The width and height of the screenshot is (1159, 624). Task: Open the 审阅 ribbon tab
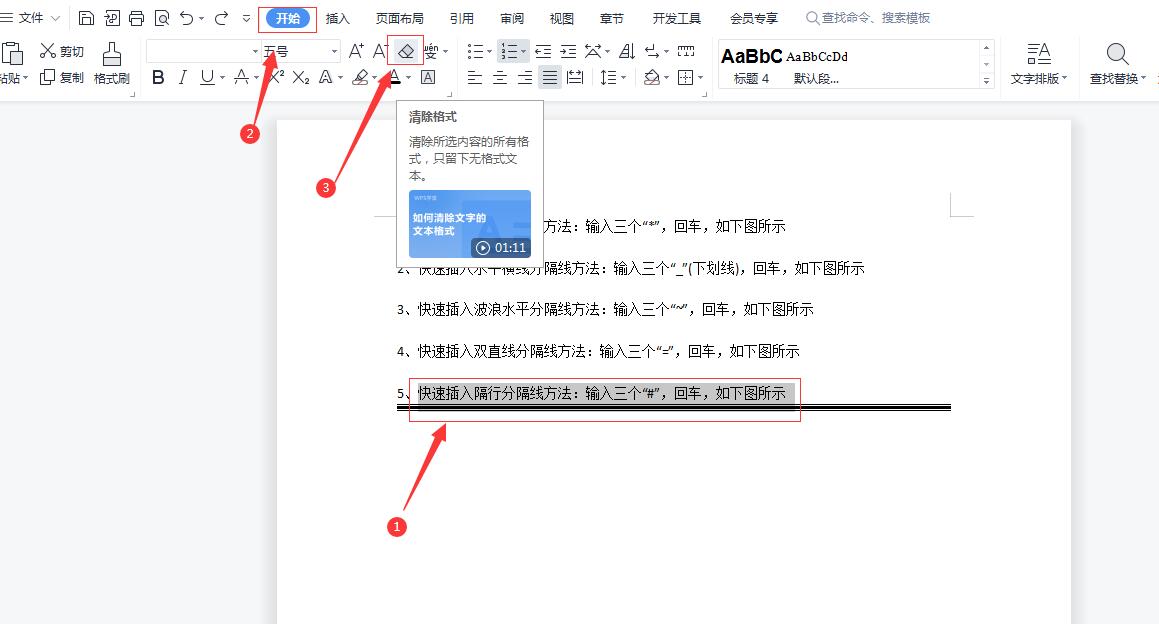(x=511, y=17)
